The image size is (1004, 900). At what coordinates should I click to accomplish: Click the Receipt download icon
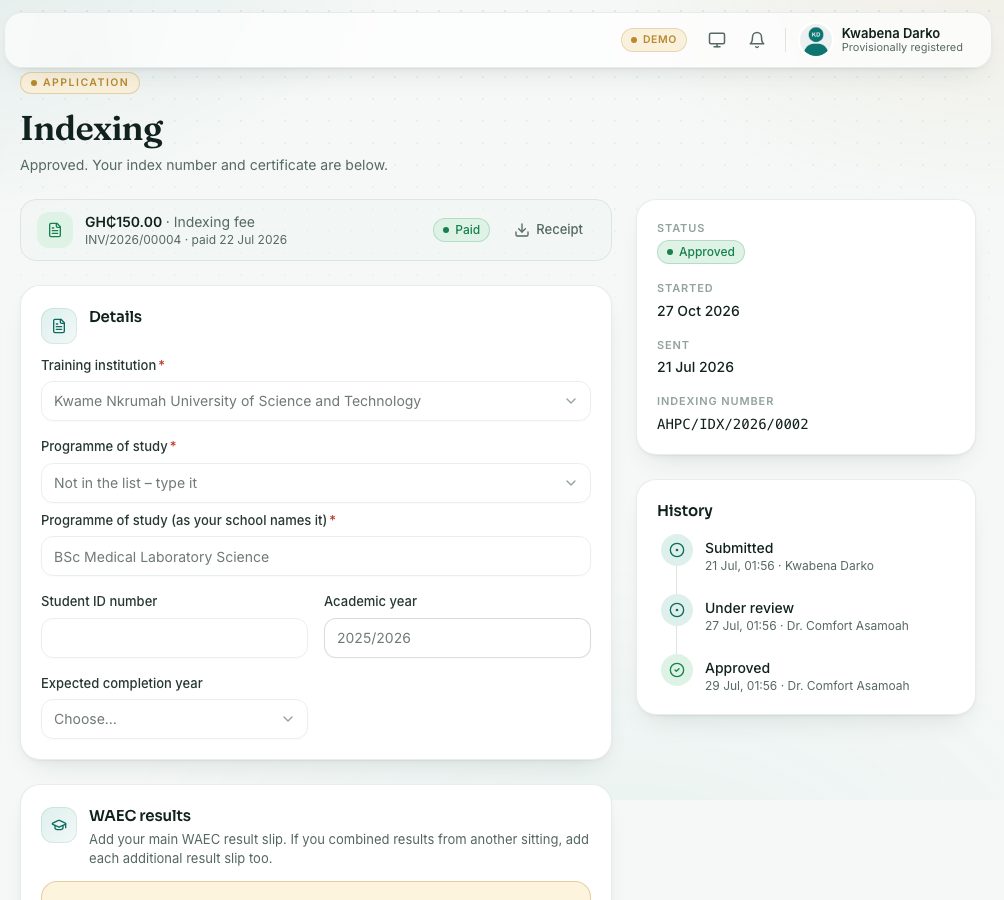pyautogui.click(x=522, y=230)
